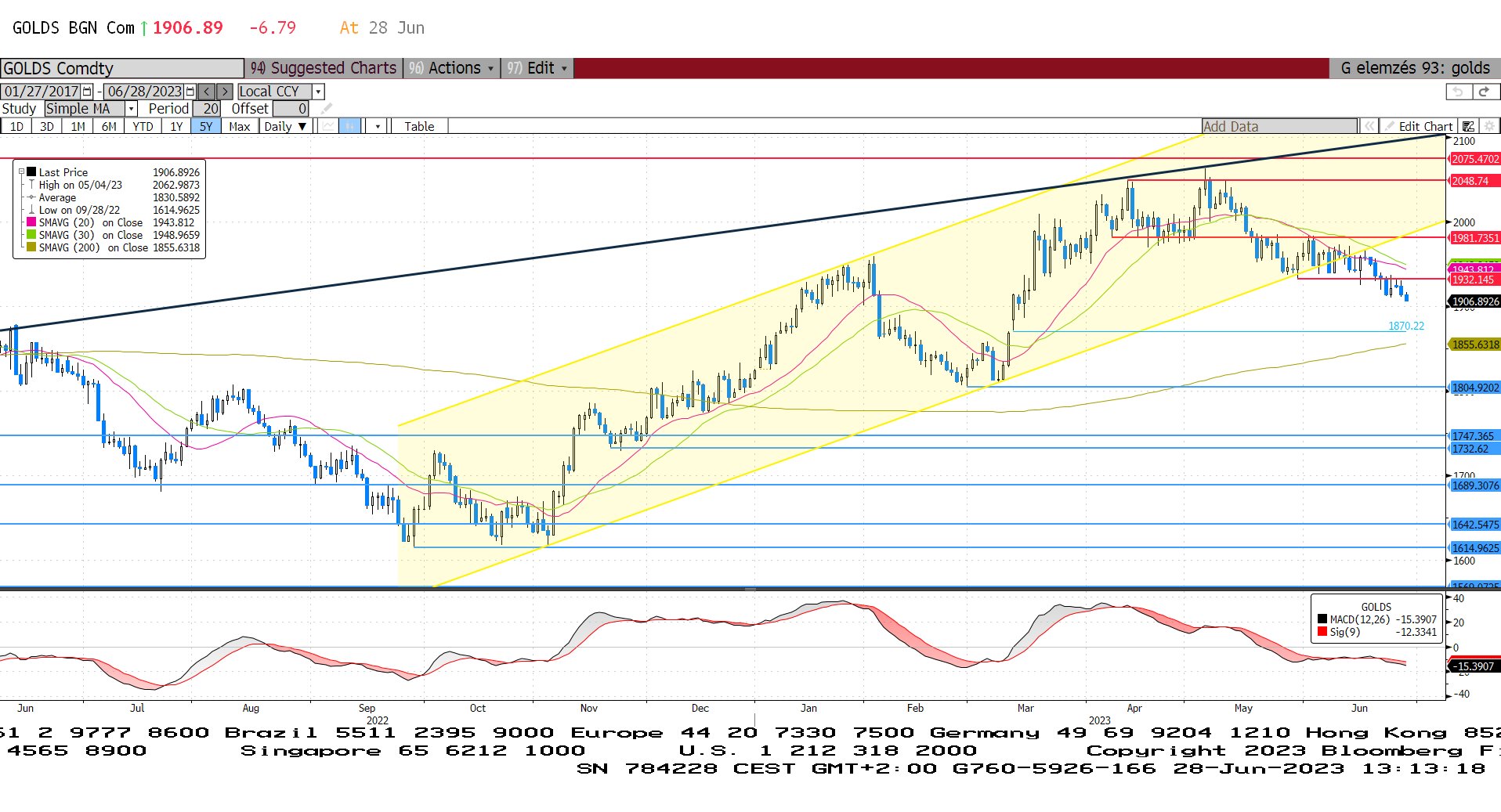Select the Max time range
The image size is (1501, 812).
click(x=239, y=126)
